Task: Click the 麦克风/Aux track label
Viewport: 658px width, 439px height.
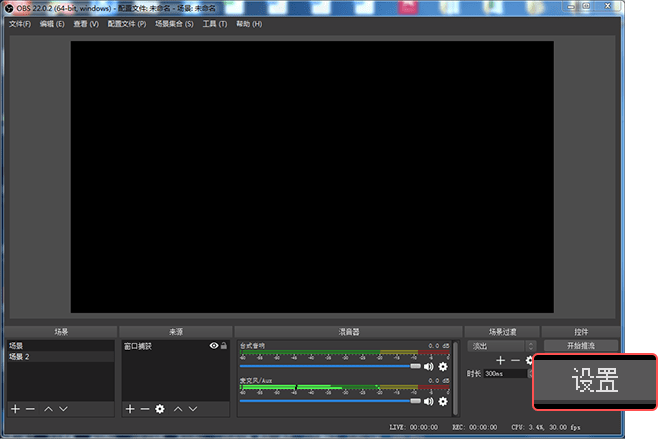Action: (256, 381)
